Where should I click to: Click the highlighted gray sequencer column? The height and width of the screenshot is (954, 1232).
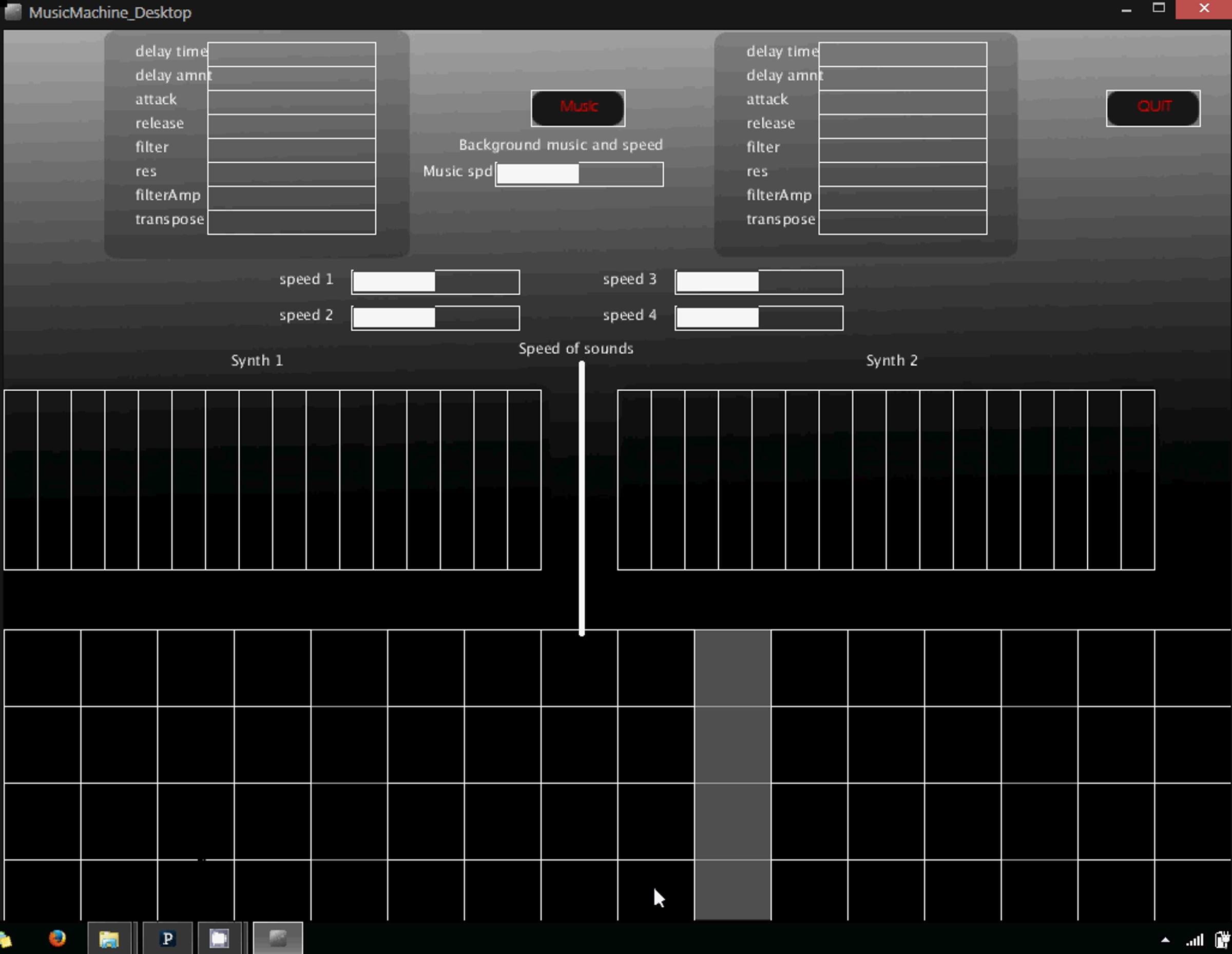[732, 745]
